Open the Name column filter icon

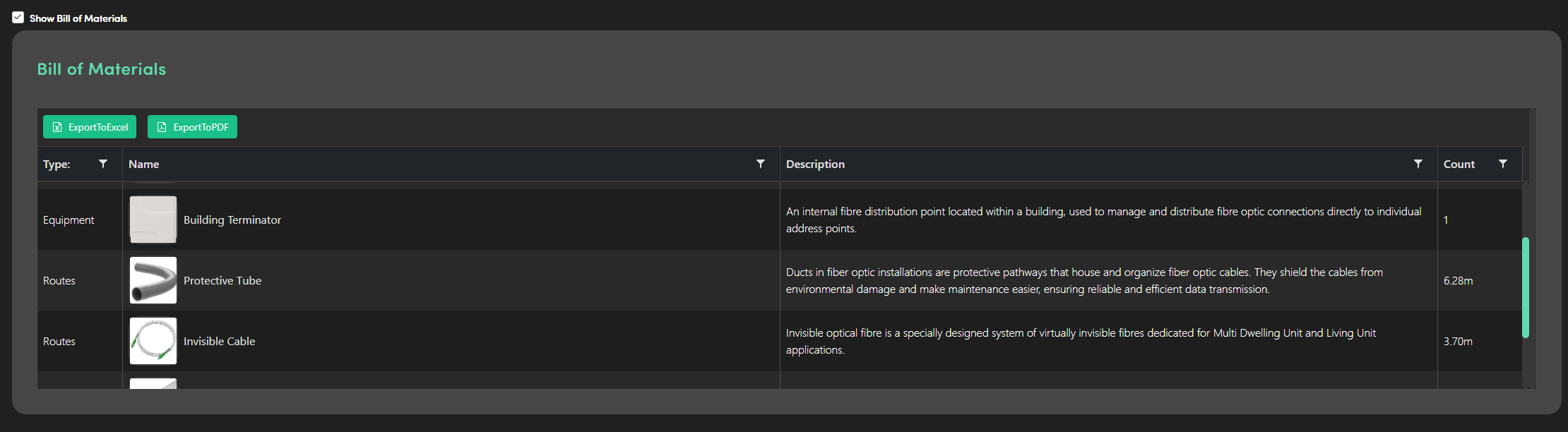761,164
